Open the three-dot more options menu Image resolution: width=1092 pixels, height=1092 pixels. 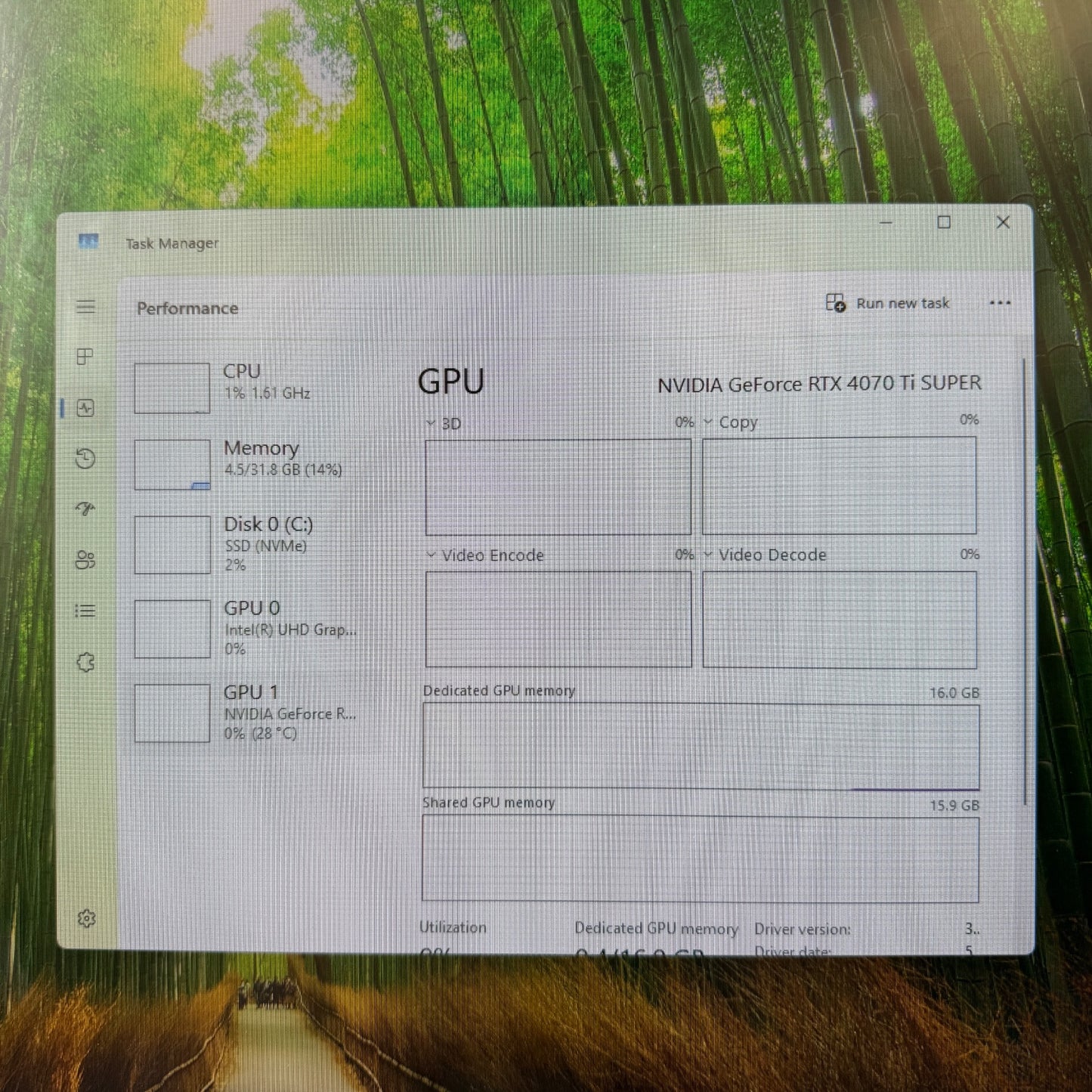tap(1000, 303)
